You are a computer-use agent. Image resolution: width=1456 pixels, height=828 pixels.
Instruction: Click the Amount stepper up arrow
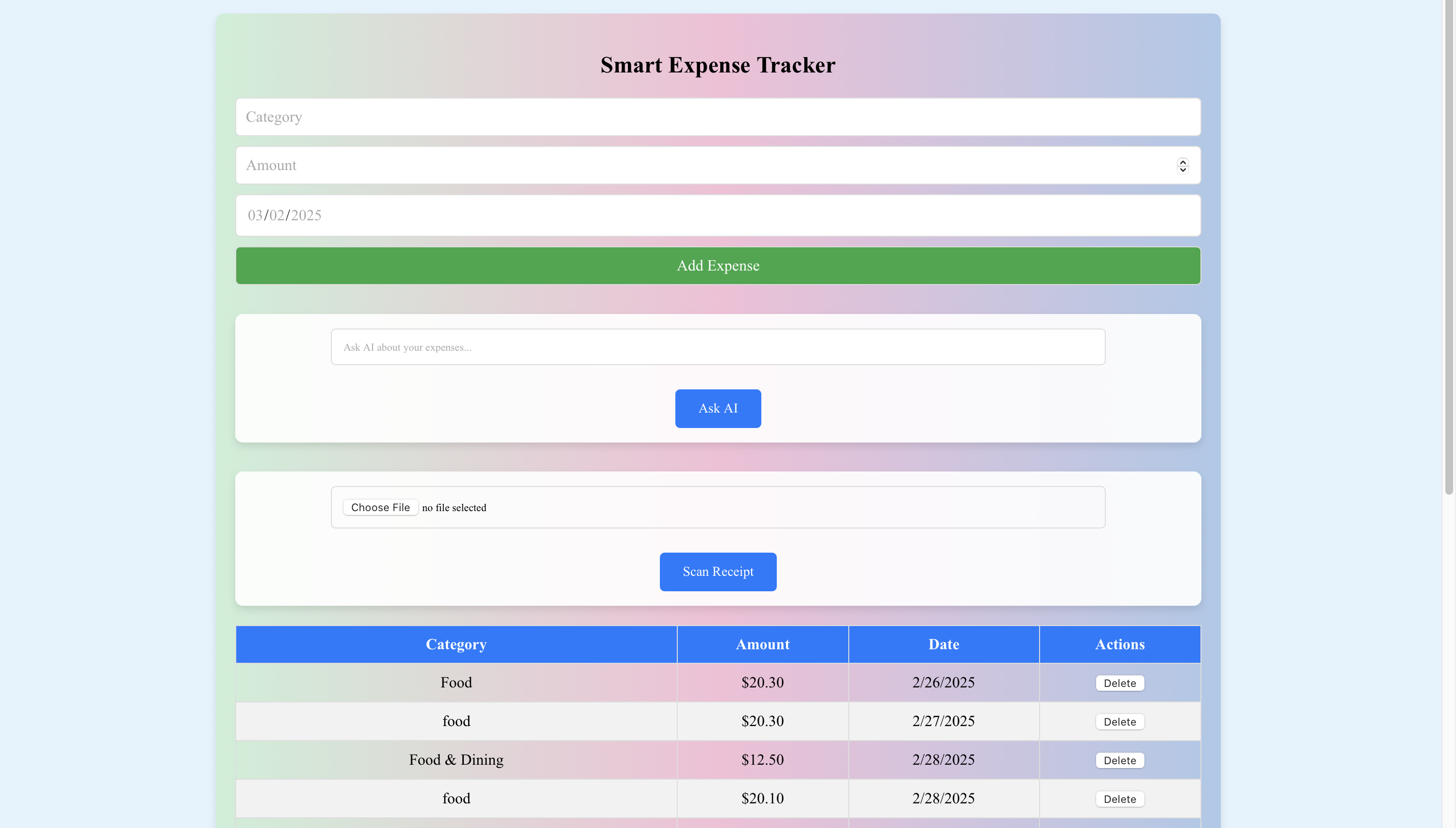point(1183,161)
